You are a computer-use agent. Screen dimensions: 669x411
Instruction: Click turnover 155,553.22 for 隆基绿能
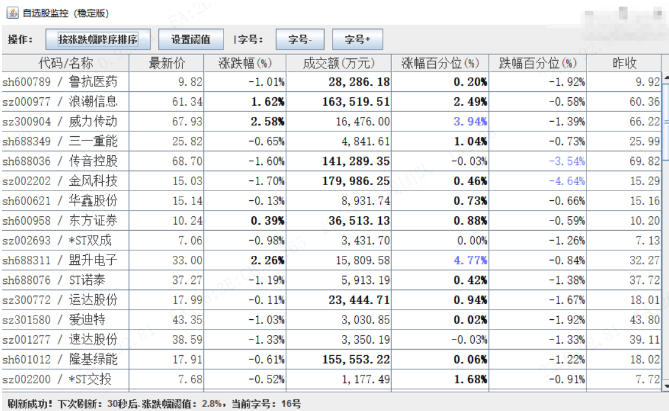(x=356, y=359)
